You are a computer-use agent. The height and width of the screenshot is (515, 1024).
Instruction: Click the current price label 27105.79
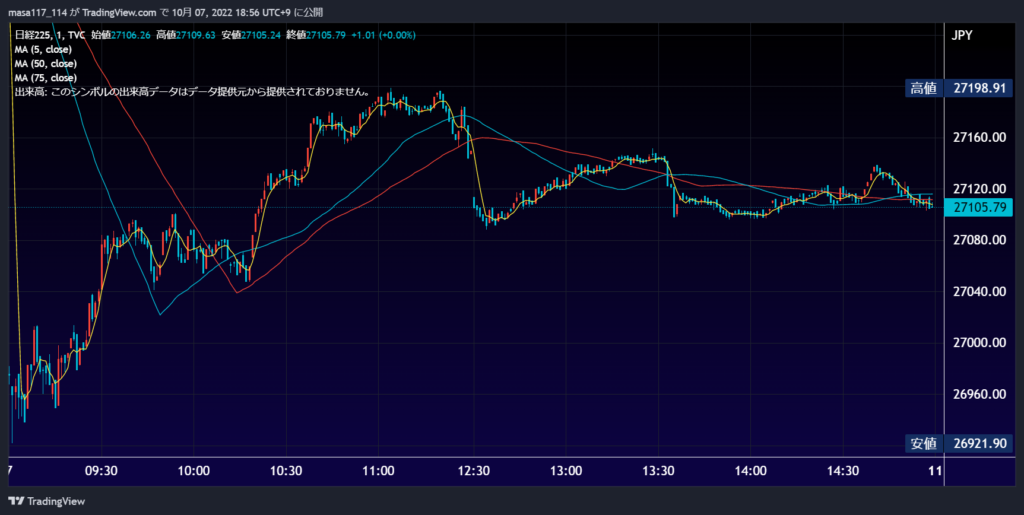[x=980, y=208]
